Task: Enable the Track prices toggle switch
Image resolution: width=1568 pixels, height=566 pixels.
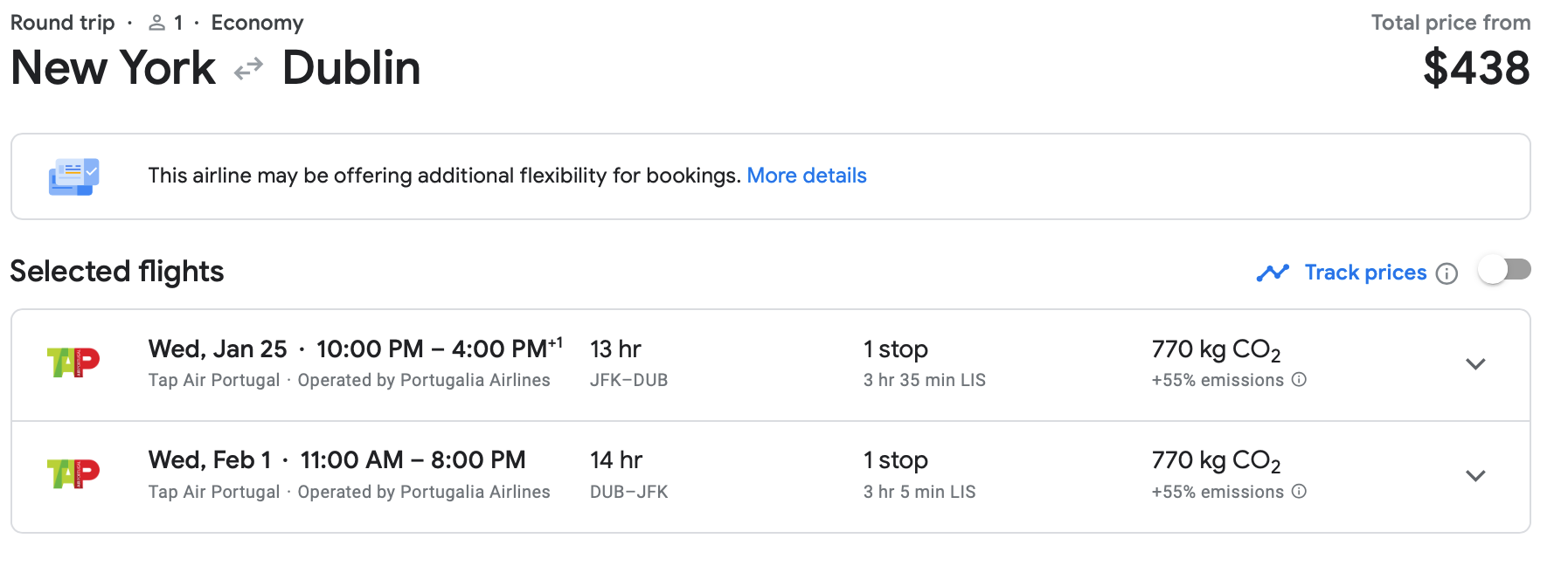Action: click(1504, 270)
